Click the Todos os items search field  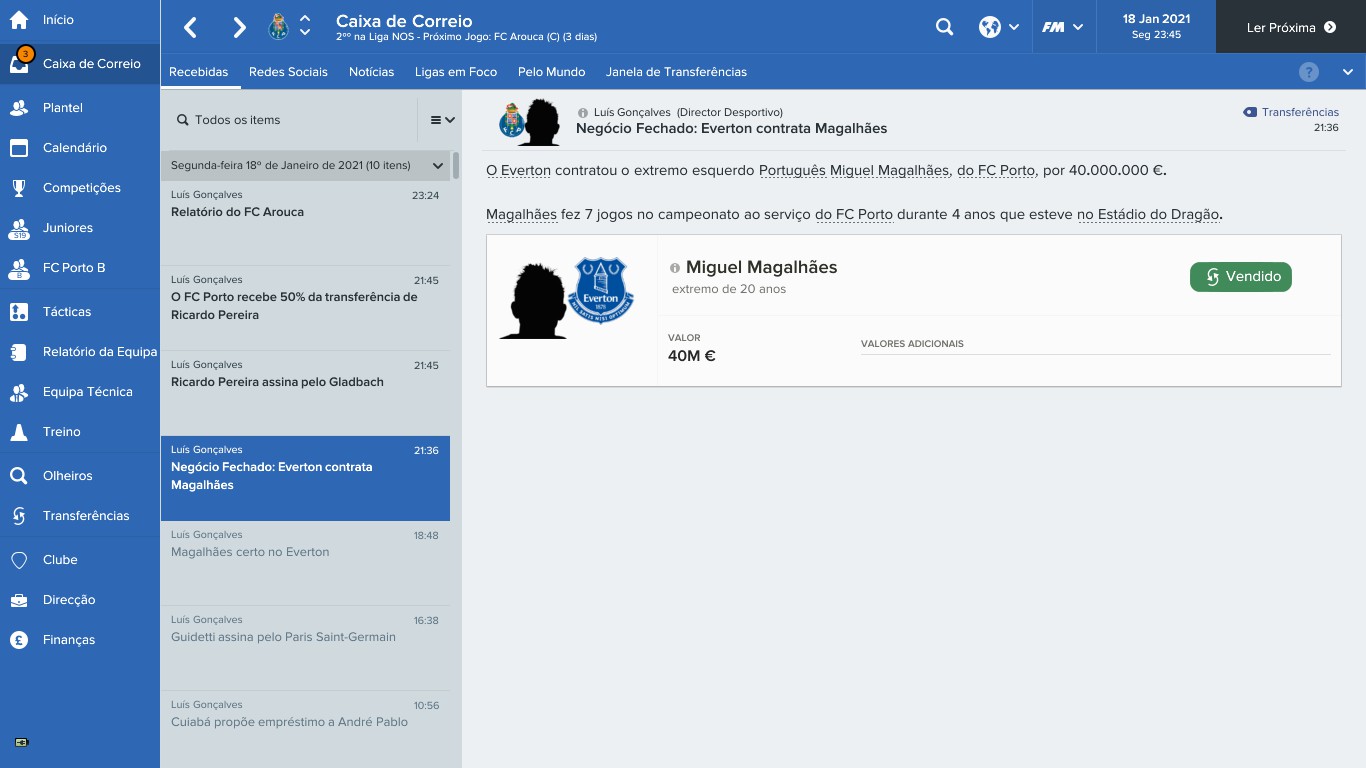[289, 120]
